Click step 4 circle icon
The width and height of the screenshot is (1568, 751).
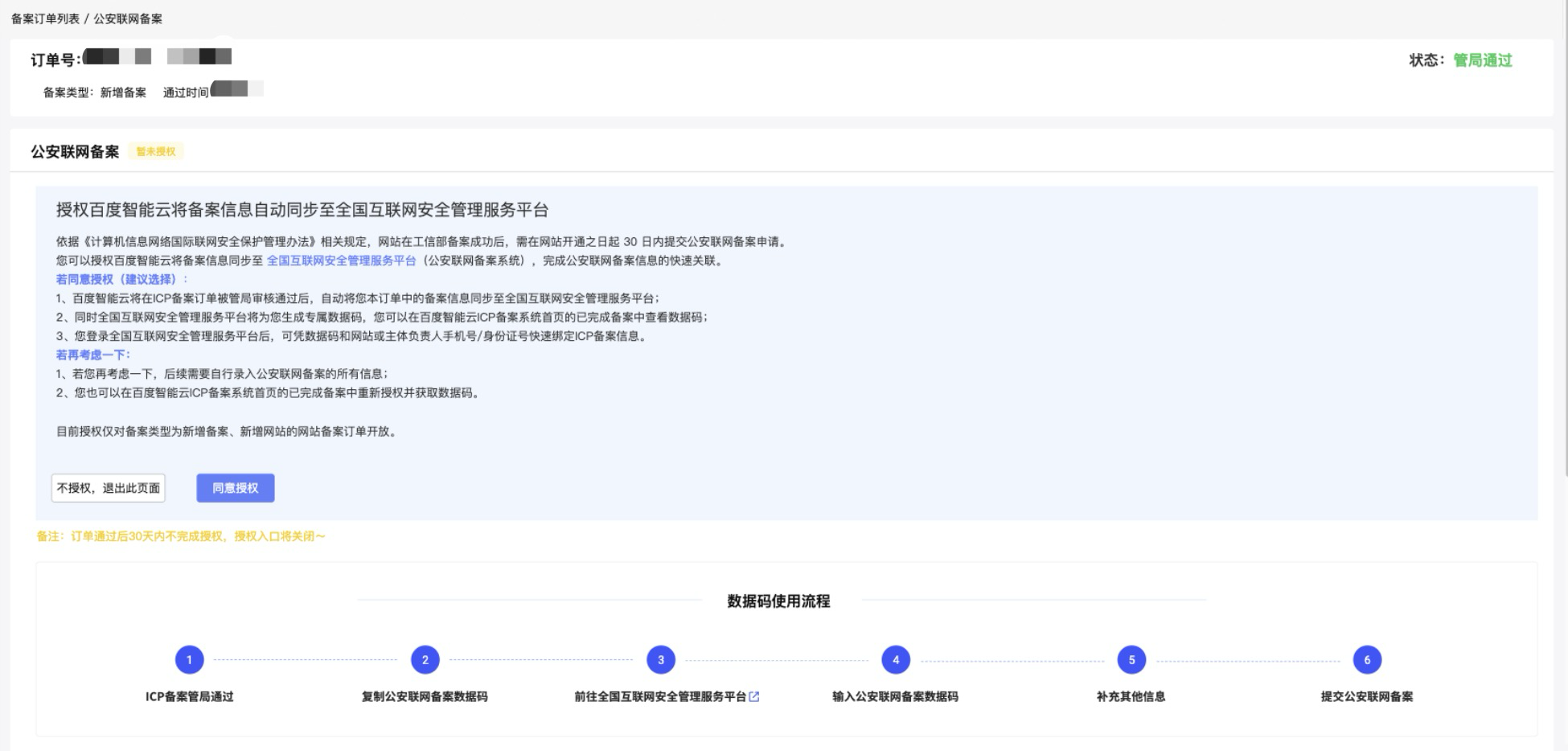[x=896, y=660]
